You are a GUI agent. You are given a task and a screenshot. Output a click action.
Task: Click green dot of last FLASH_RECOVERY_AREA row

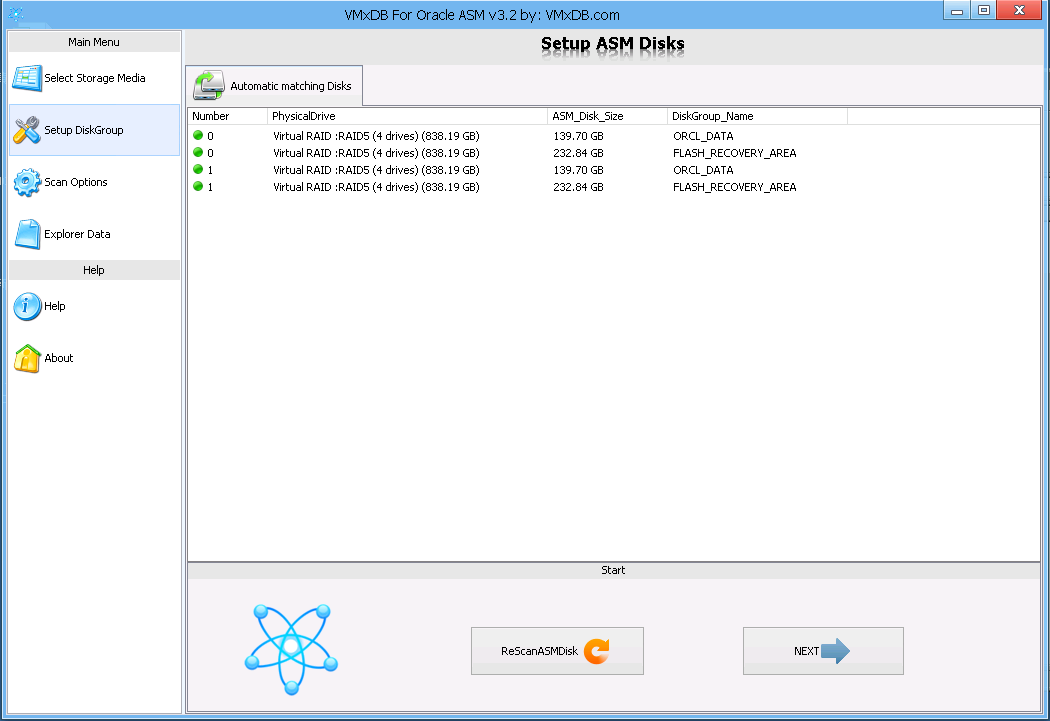198,187
